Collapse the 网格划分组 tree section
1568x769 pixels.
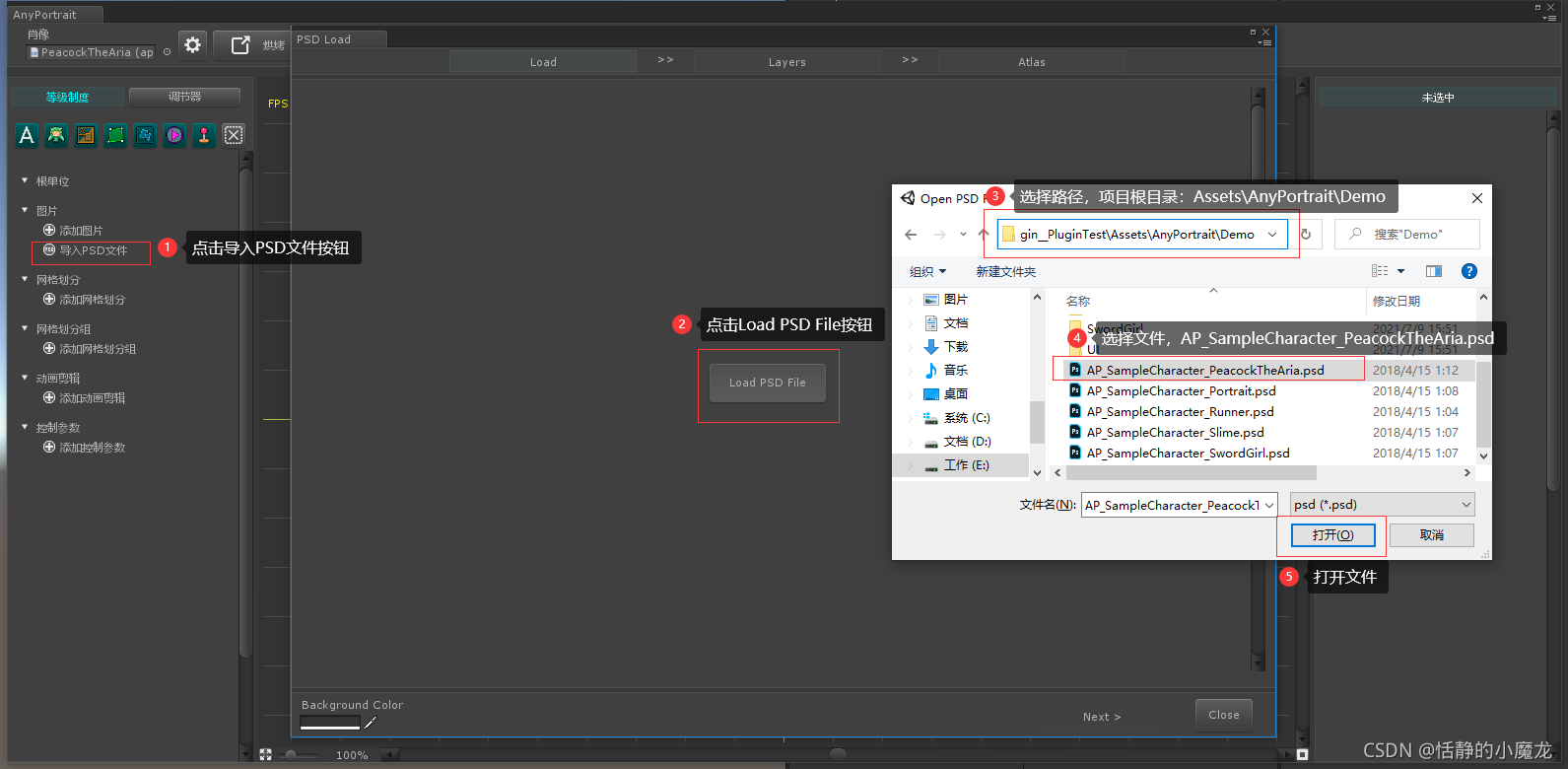(x=25, y=328)
